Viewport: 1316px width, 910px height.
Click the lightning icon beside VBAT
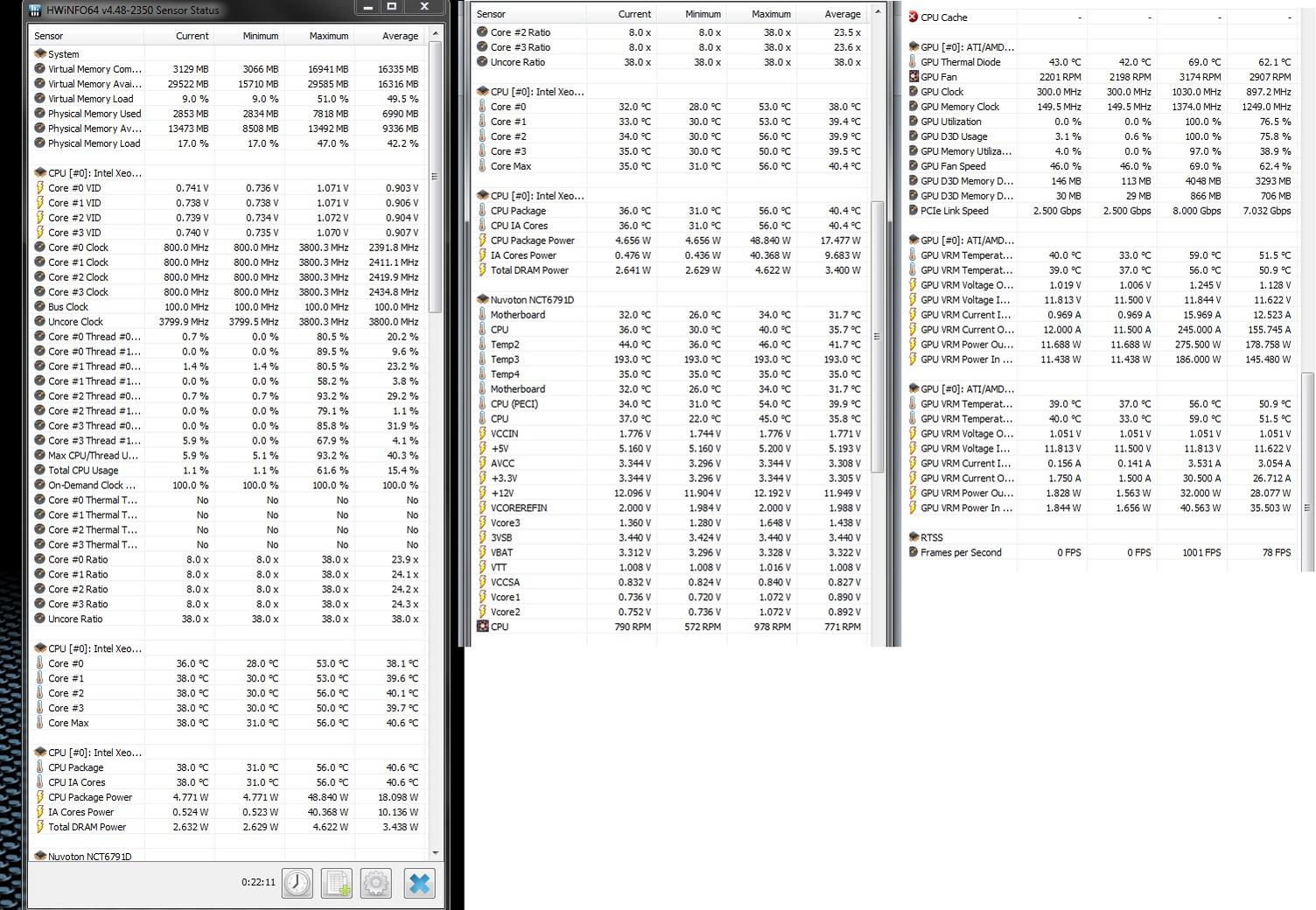pyautogui.click(x=482, y=553)
